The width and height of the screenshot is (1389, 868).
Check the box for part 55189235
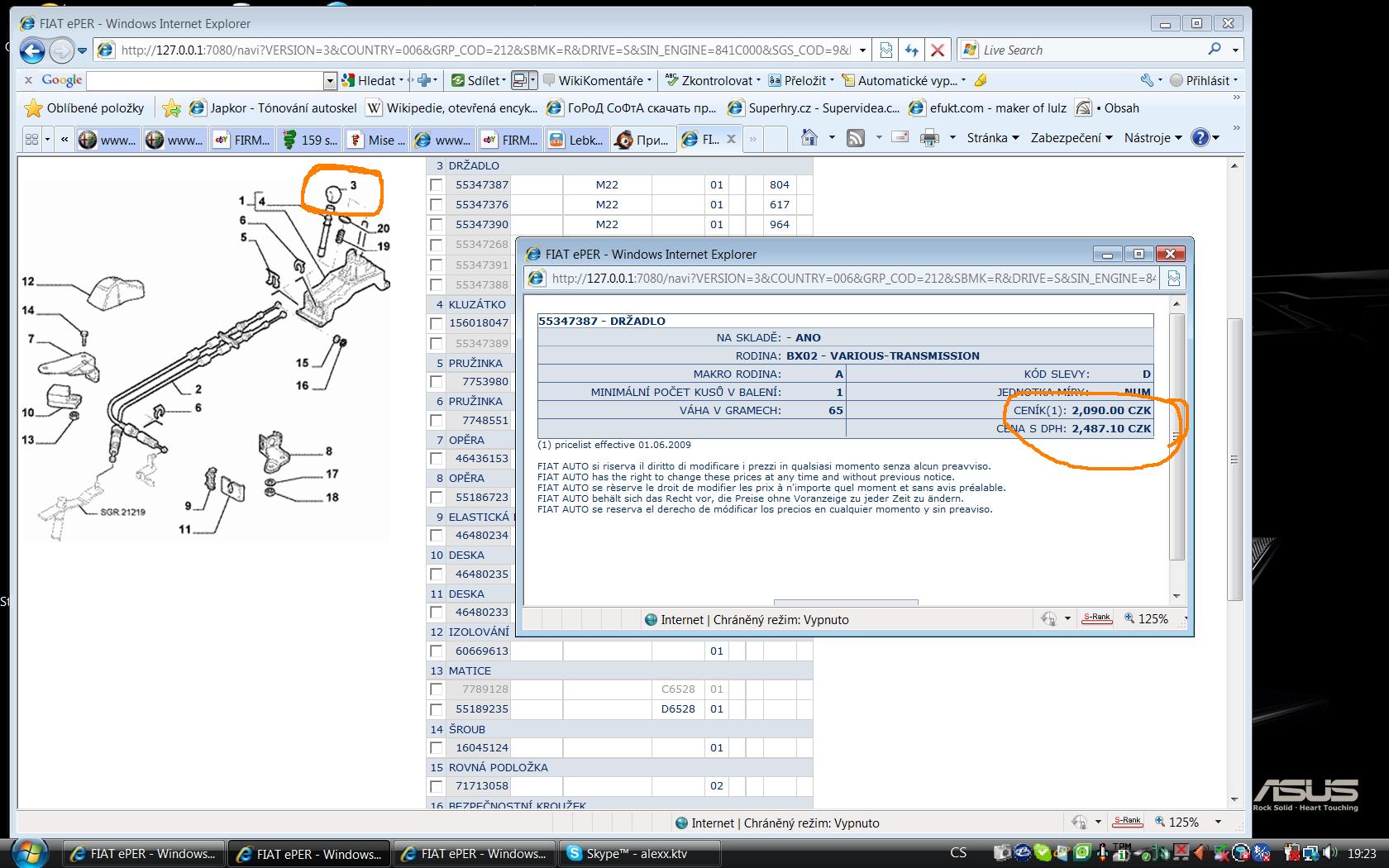pyautogui.click(x=437, y=709)
